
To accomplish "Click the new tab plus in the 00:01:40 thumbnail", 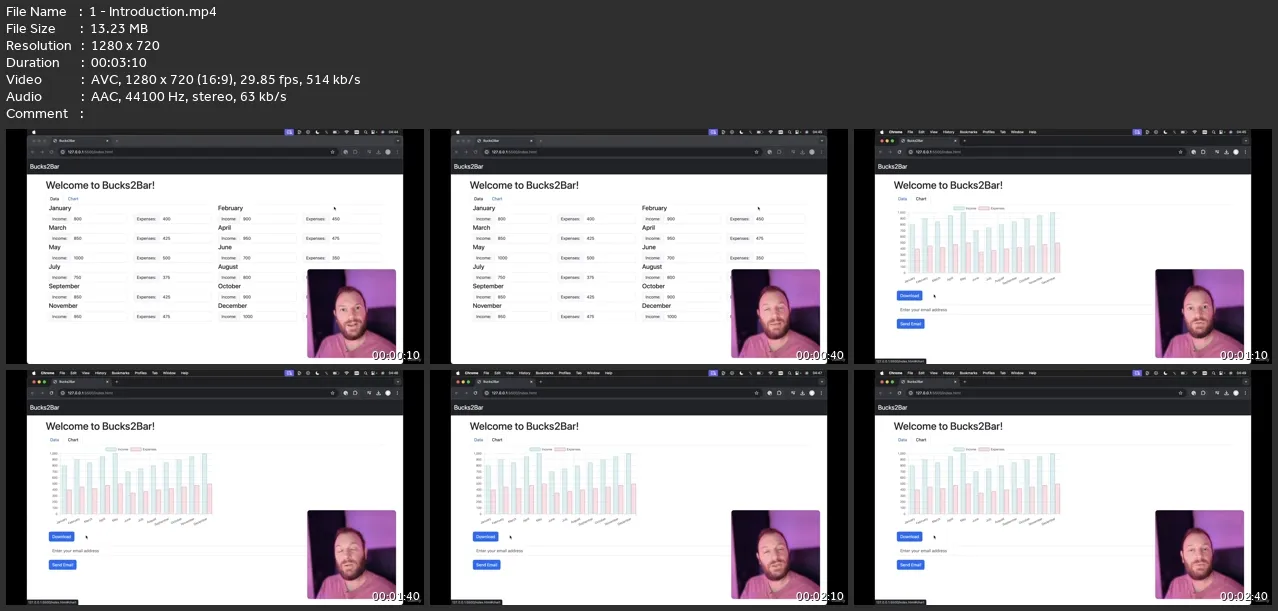I will (x=116, y=382).
